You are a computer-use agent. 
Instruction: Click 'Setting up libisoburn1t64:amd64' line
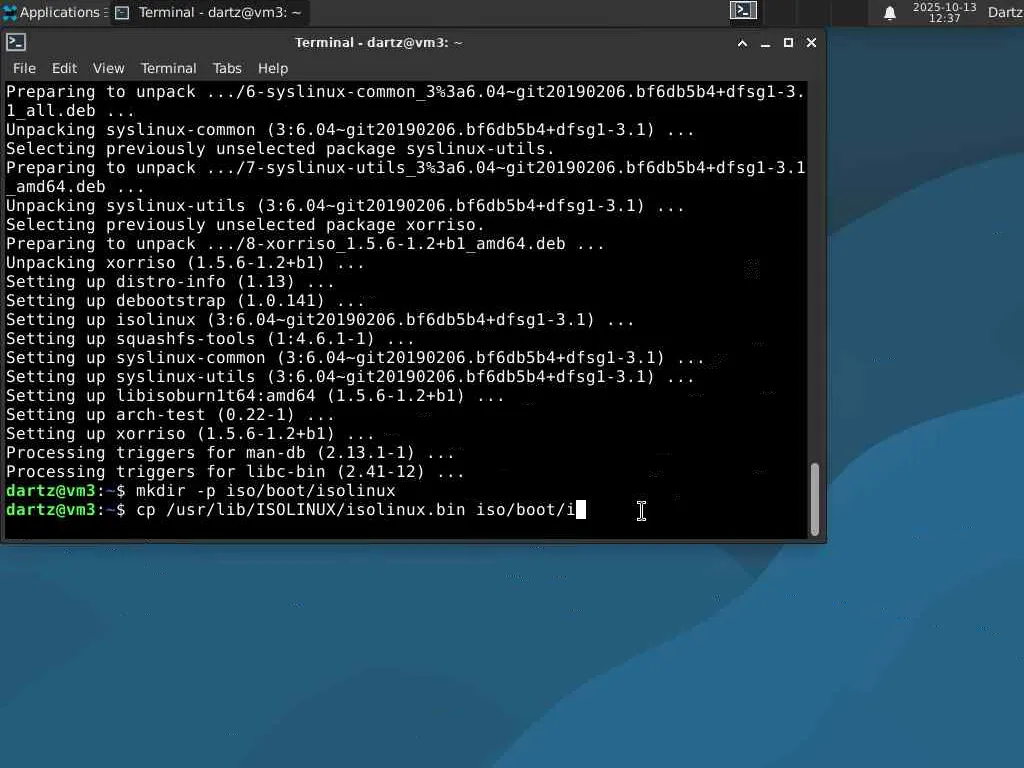click(x=255, y=396)
